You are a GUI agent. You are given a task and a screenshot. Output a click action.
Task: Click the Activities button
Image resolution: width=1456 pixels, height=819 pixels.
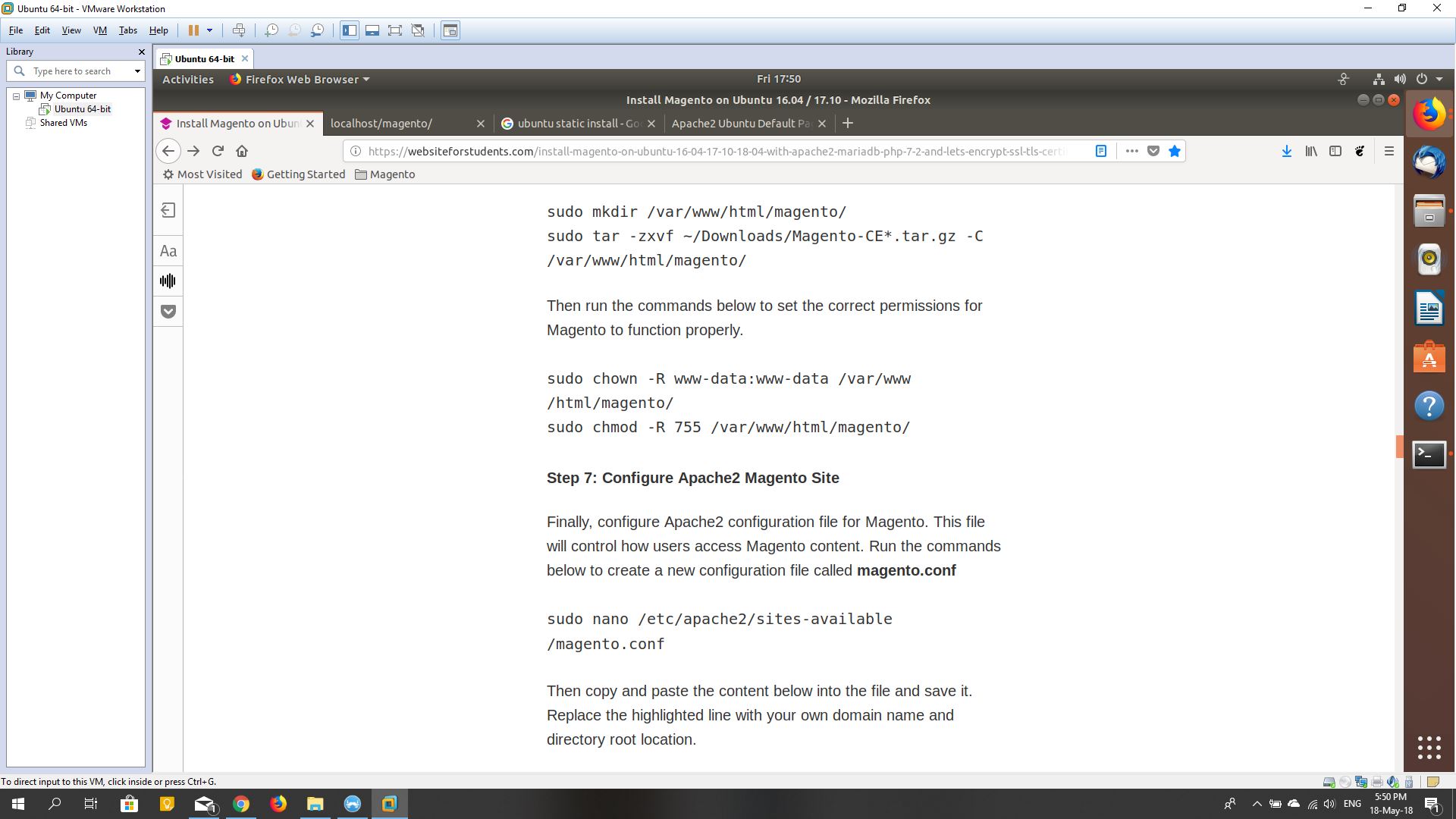click(187, 80)
